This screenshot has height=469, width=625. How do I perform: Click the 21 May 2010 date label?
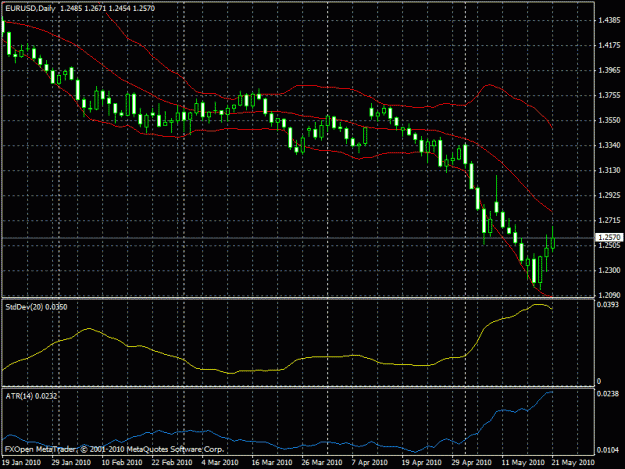point(572,463)
